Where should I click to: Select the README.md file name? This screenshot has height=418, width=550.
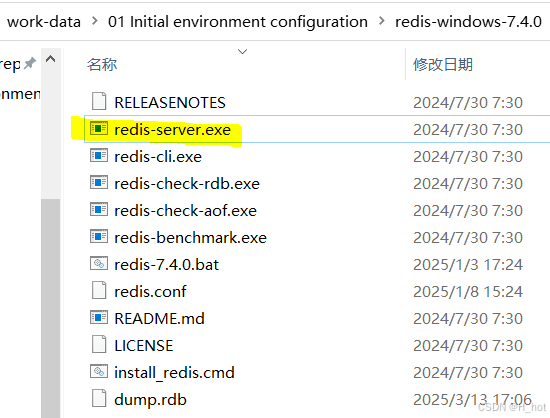(159, 319)
